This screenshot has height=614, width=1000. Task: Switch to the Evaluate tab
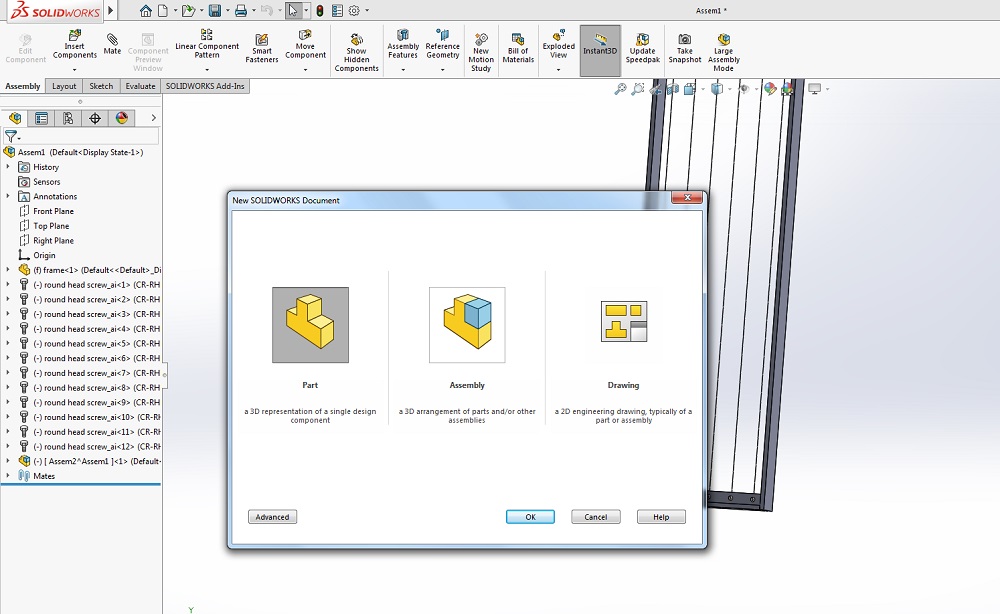pyautogui.click(x=140, y=86)
